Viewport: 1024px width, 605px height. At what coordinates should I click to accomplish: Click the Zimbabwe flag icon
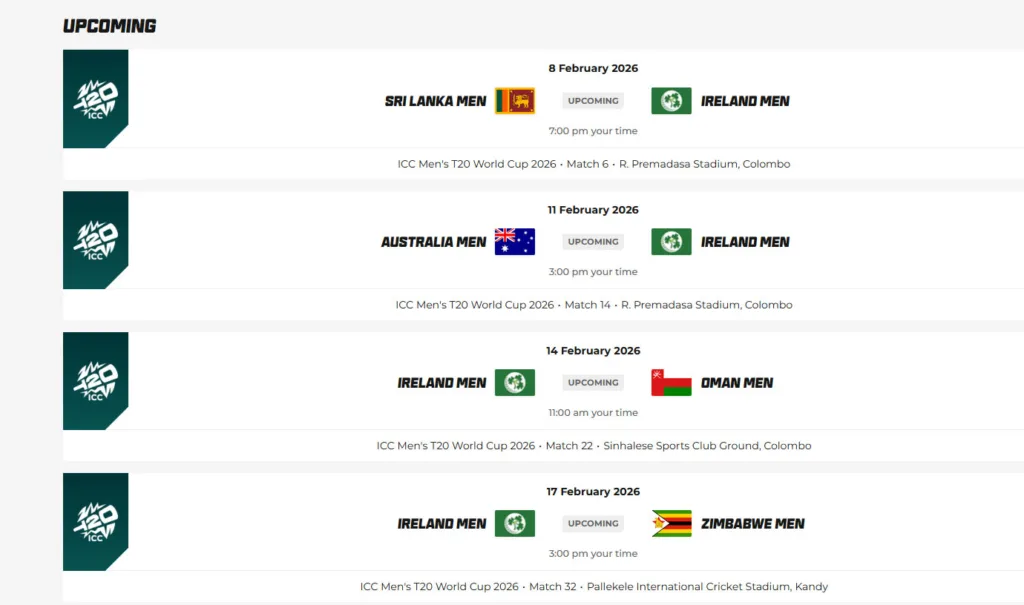tap(671, 524)
